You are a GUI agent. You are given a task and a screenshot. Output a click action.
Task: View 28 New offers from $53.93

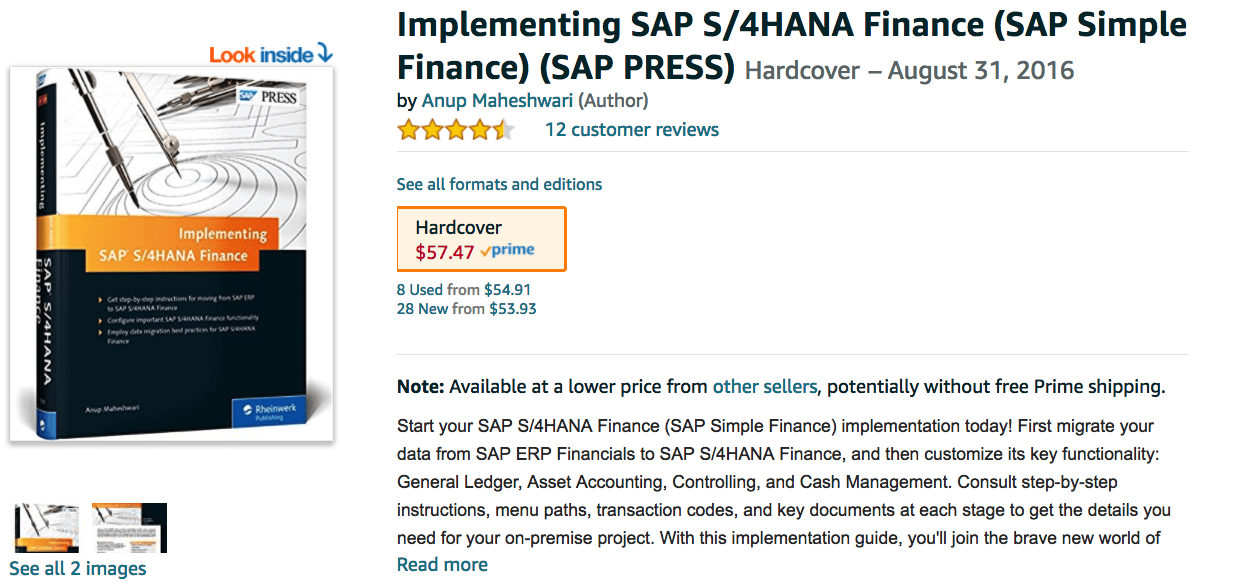pyautogui.click(x=467, y=309)
